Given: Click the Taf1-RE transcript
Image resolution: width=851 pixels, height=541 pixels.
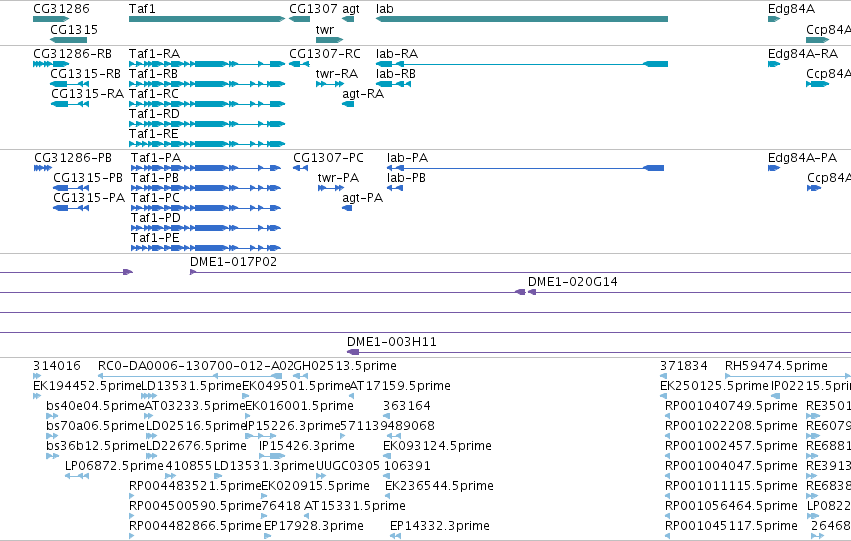Looking at the screenshot, I should 207,144.
